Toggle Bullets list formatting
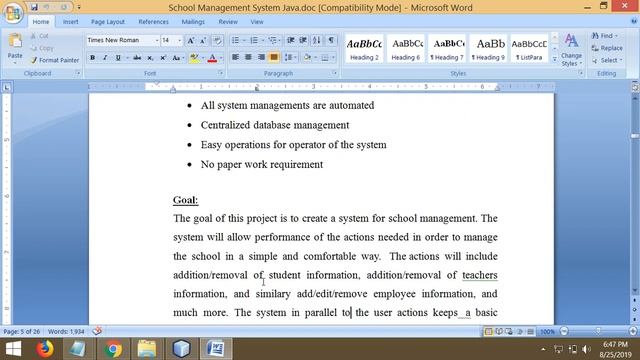 click(x=236, y=40)
